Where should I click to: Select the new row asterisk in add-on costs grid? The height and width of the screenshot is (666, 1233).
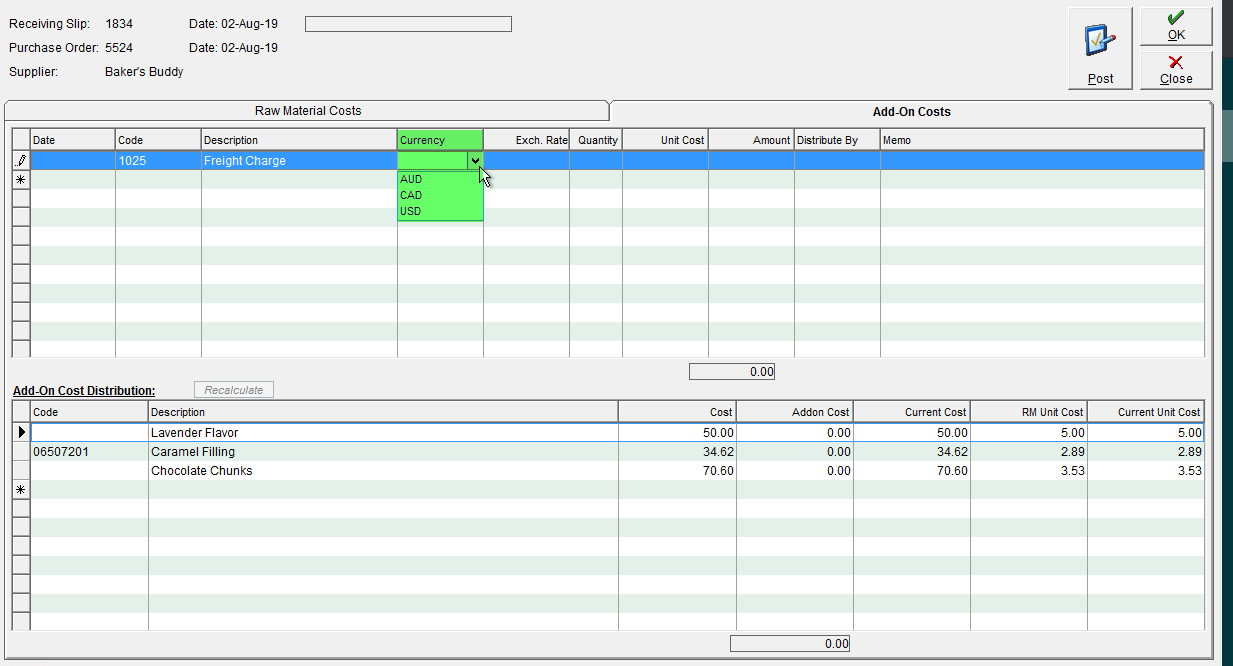[x=21, y=179]
